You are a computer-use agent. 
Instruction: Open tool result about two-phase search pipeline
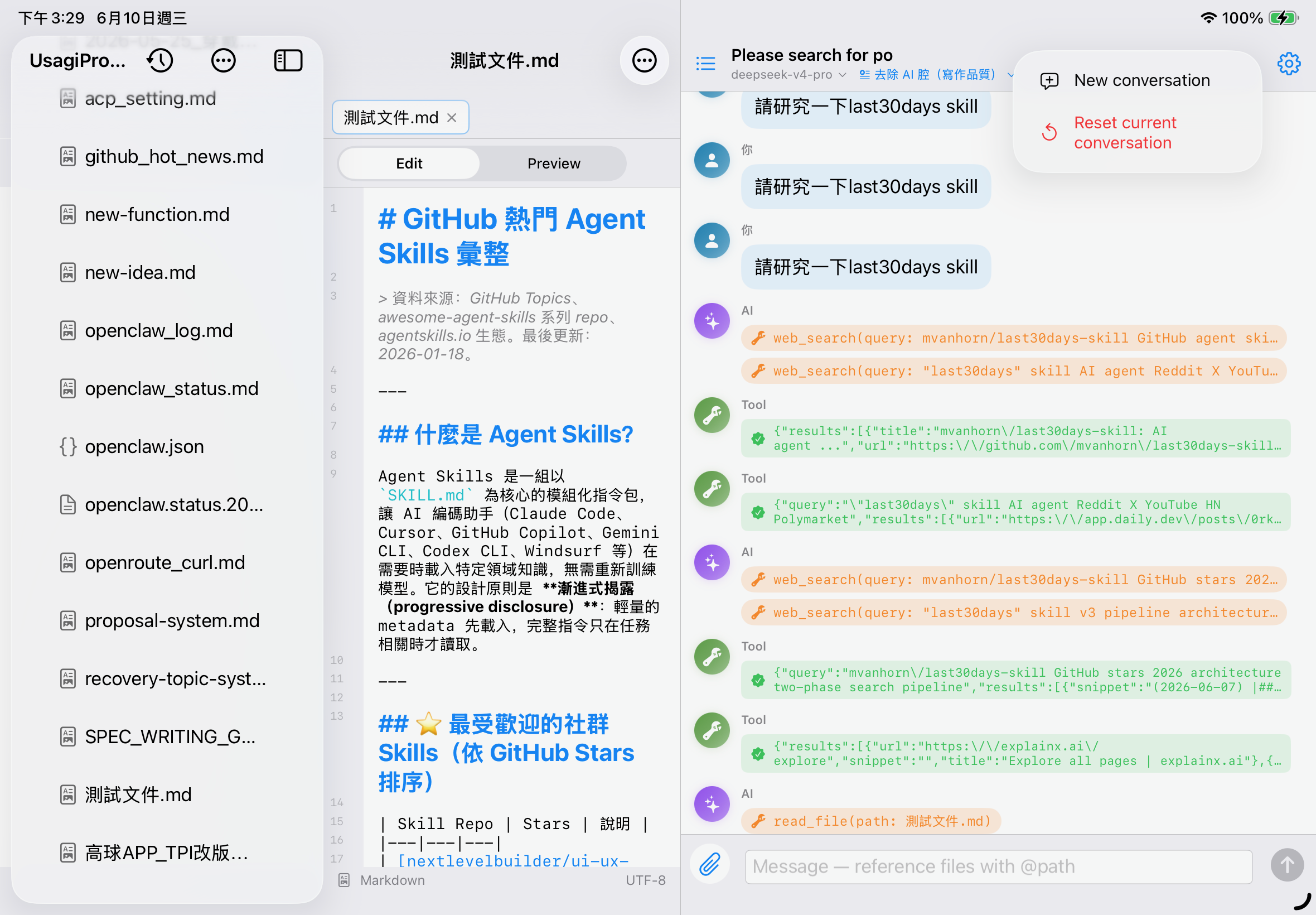(x=1015, y=680)
